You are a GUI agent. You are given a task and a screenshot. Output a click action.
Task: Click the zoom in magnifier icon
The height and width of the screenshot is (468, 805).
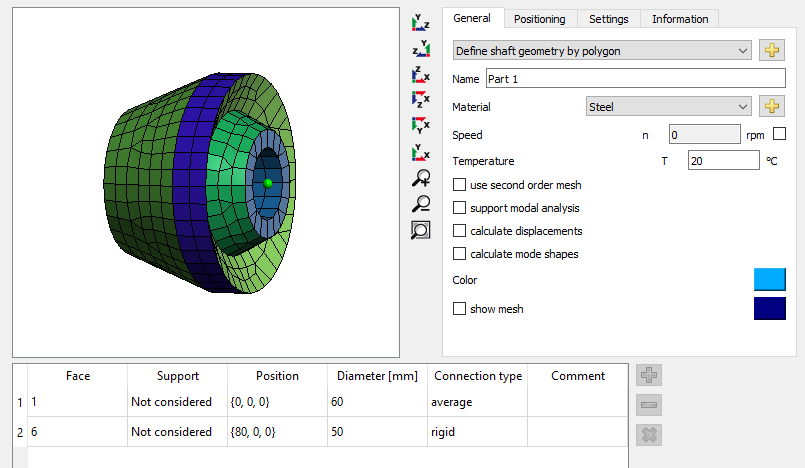421,179
